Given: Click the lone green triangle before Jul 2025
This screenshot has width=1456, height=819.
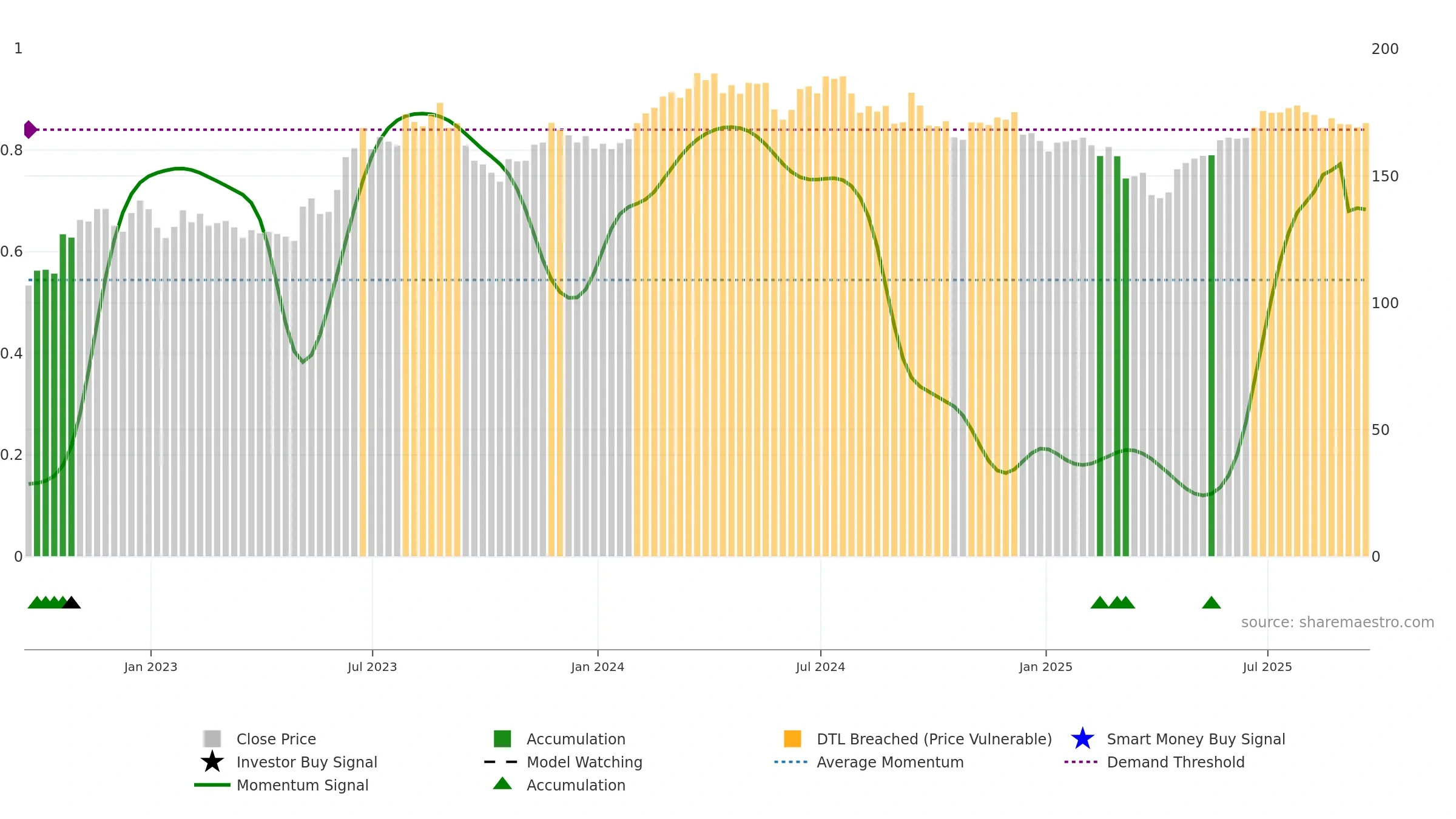Looking at the screenshot, I should (x=1211, y=602).
